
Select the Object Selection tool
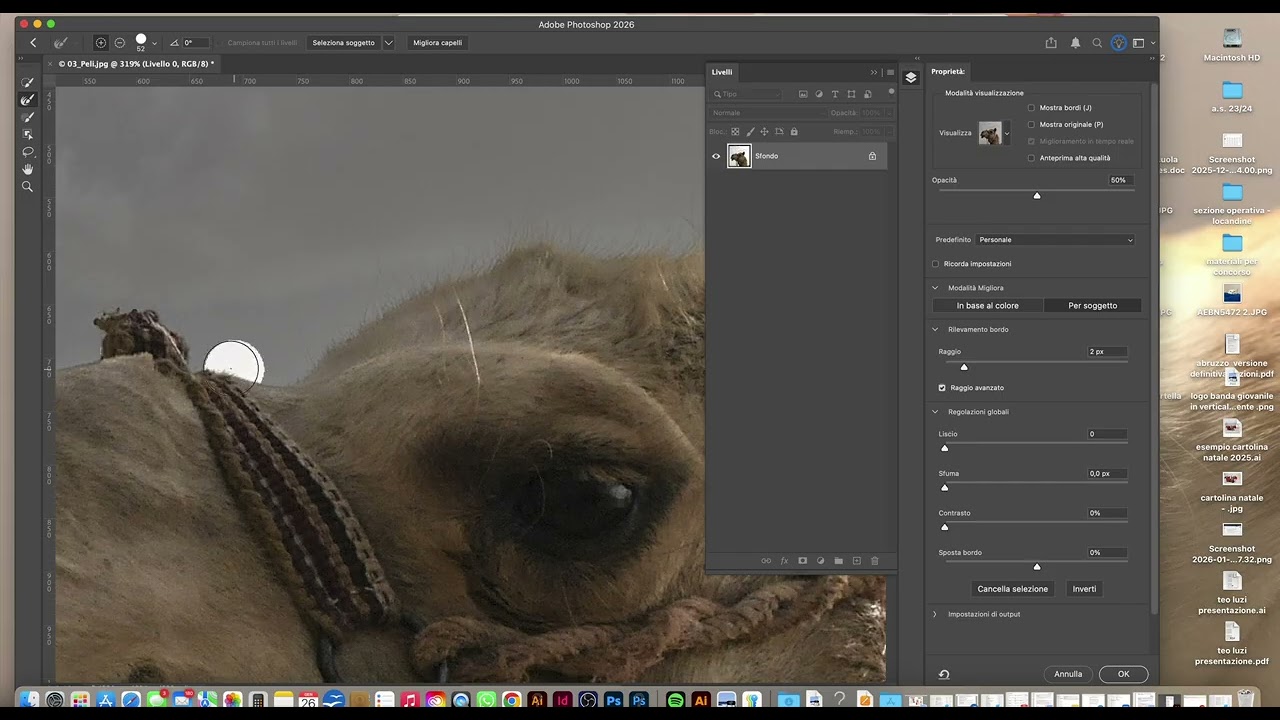[x=28, y=134]
